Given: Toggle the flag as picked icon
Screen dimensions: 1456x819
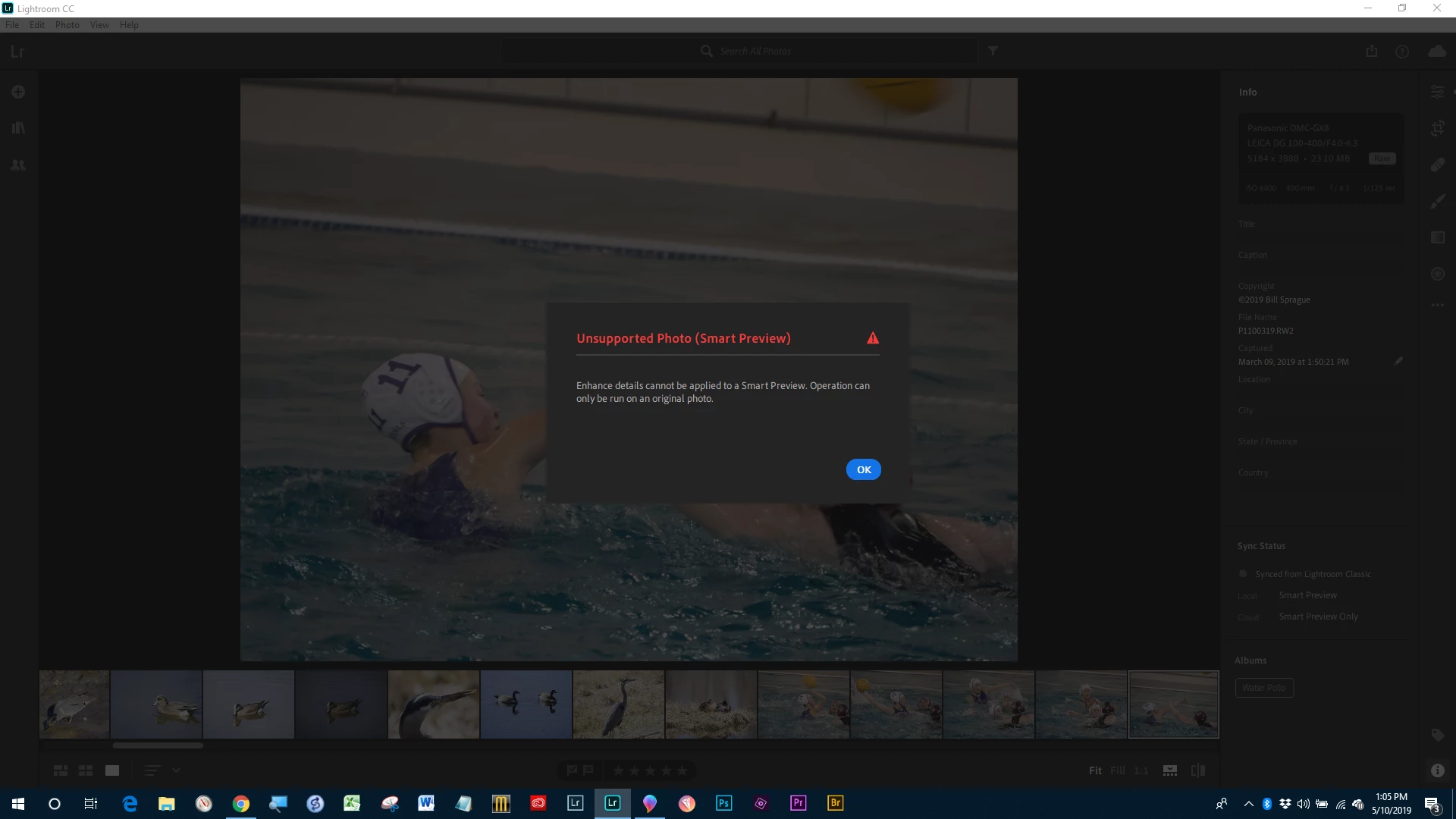Looking at the screenshot, I should pyautogui.click(x=572, y=770).
